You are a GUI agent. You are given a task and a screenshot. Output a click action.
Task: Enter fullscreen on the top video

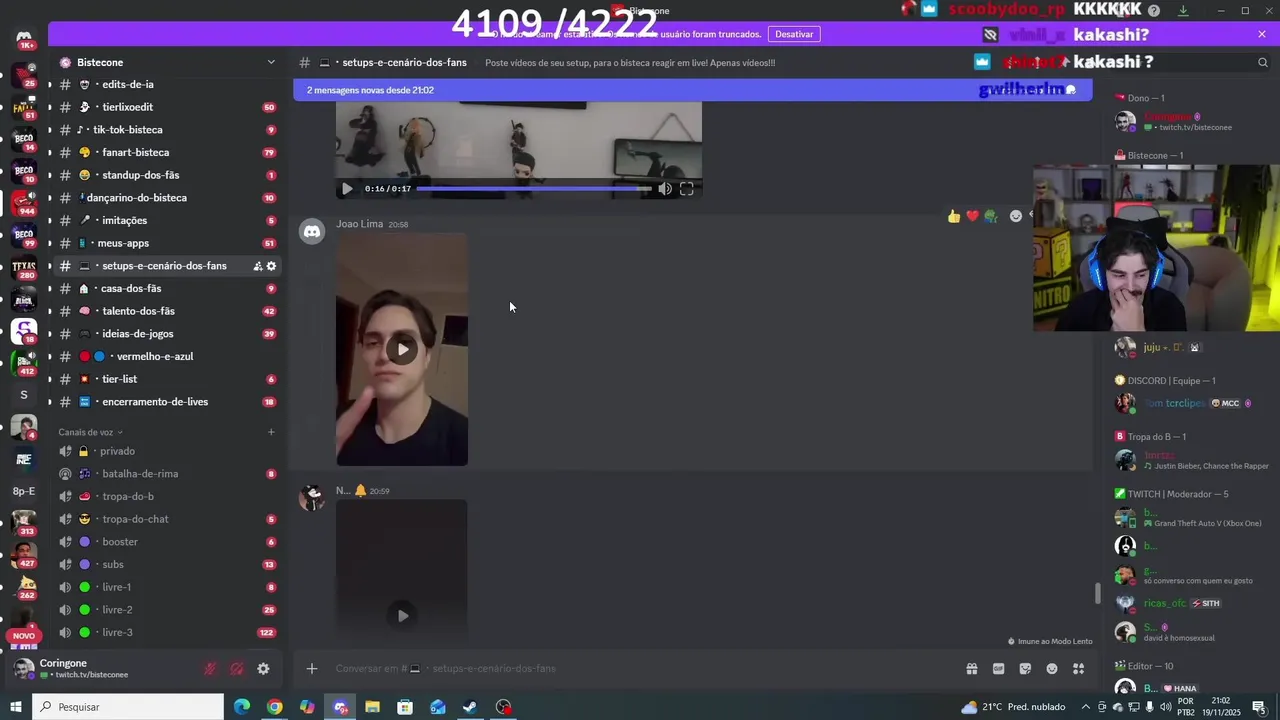[687, 188]
